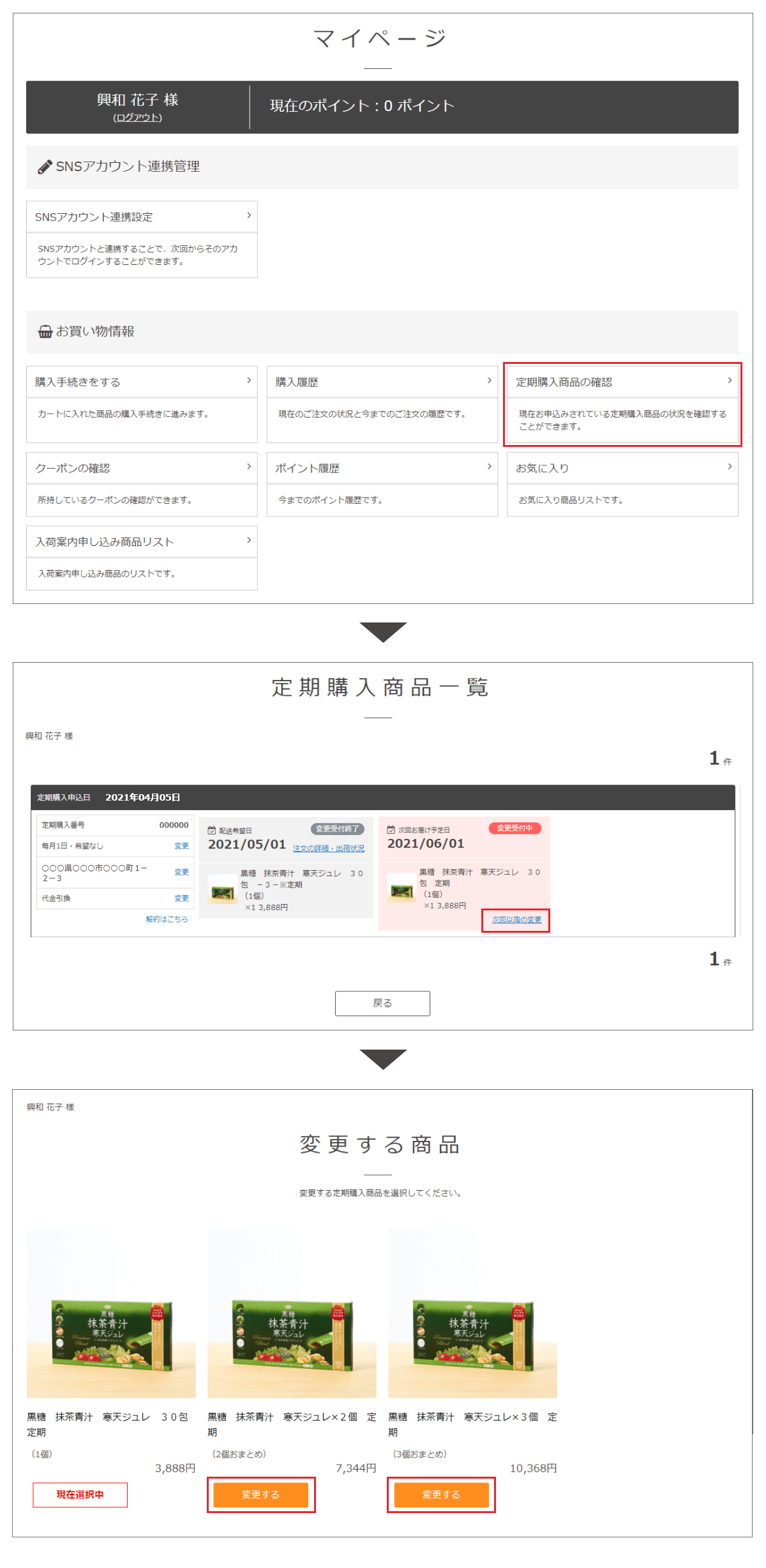766x1568 pixels.
Task: Click the shopping basket icon beside お買い物情報
Action: pyautogui.click(x=45, y=332)
